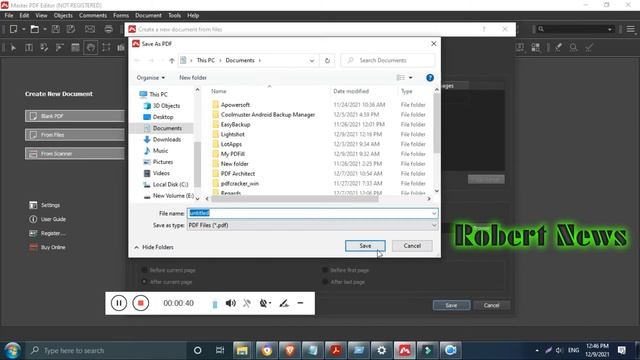Click the New folder button
This screenshot has width=640, height=360.
193,78
